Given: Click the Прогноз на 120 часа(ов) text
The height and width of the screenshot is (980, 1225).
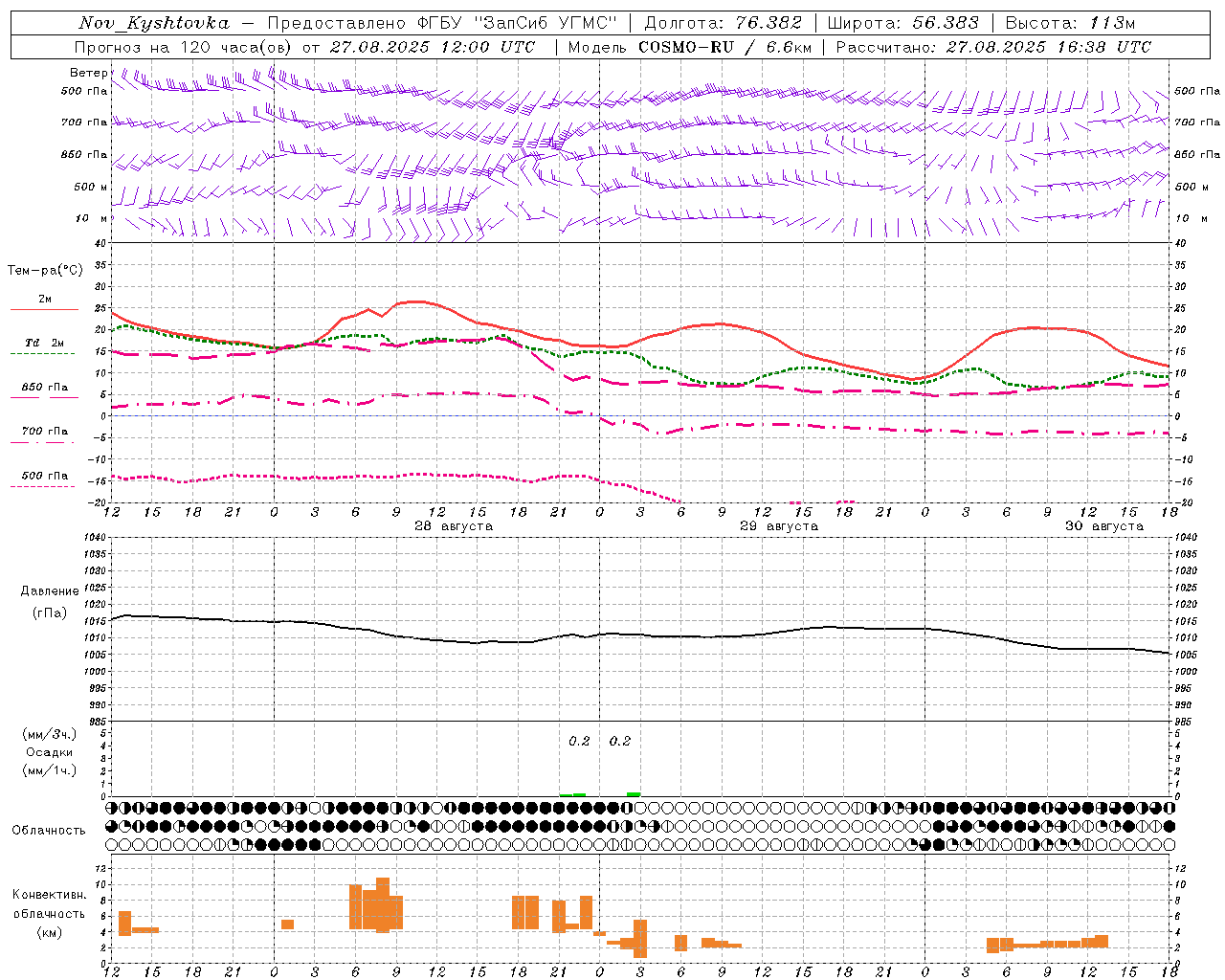Looking at the screenshot, I should pos(184,47).
